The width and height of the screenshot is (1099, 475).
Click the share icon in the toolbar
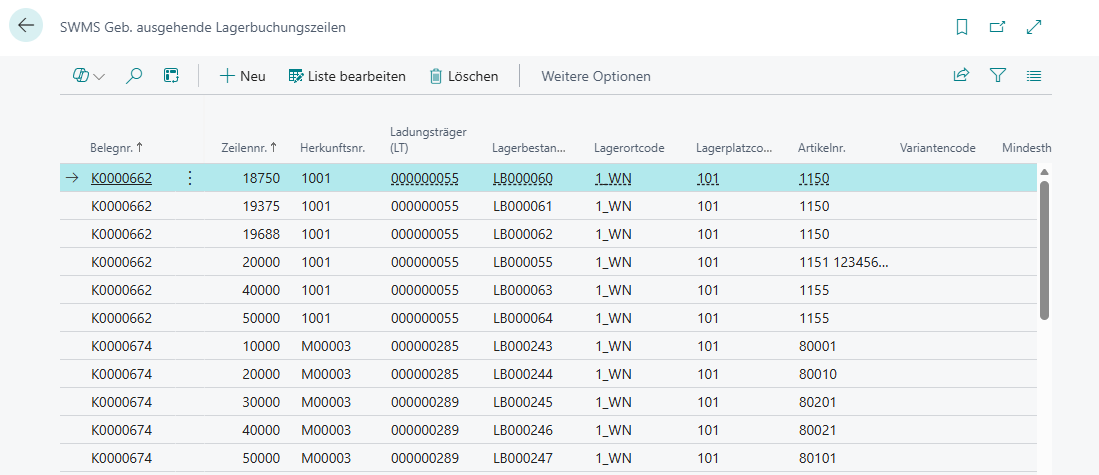961,76
